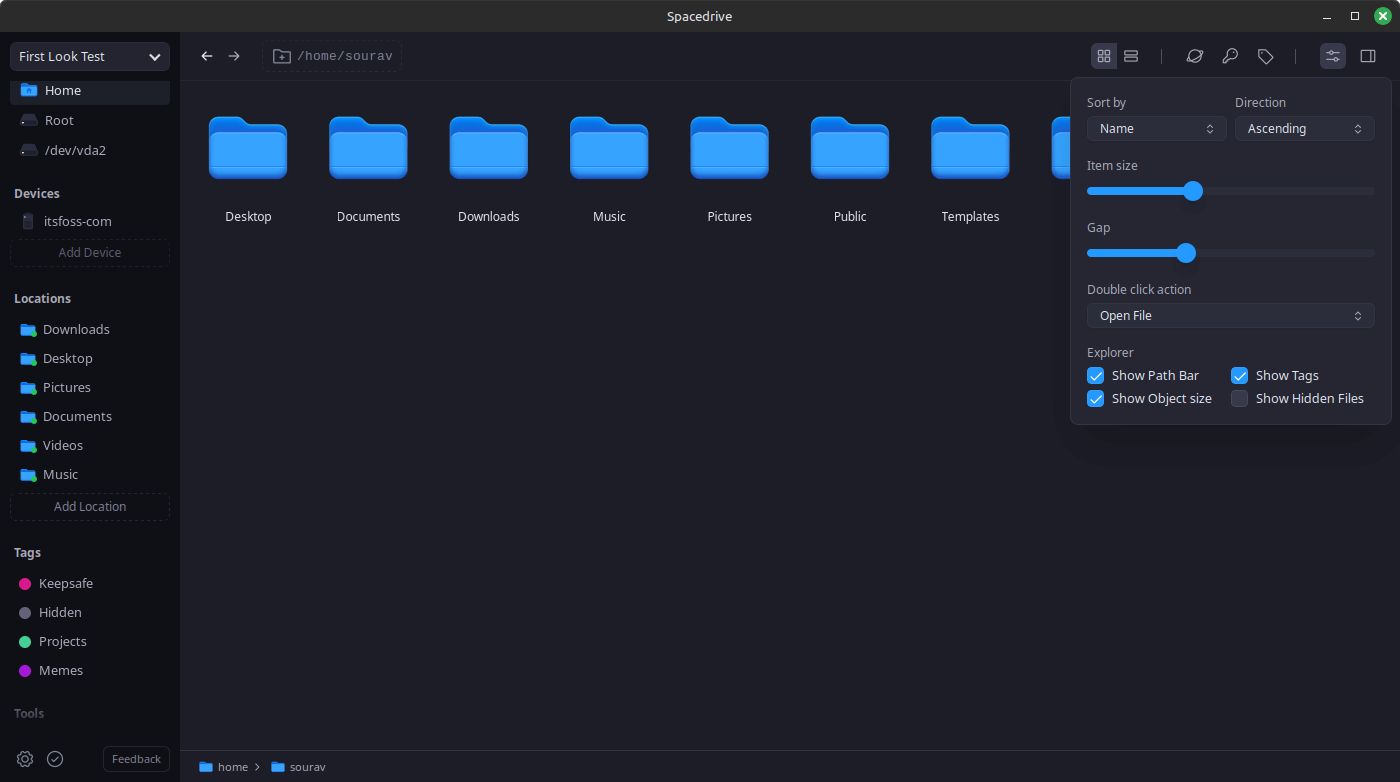The height and width of the screenshot is (782, 1400).
Task: Click the tag icon in the toolbar
Action: 1265,56
